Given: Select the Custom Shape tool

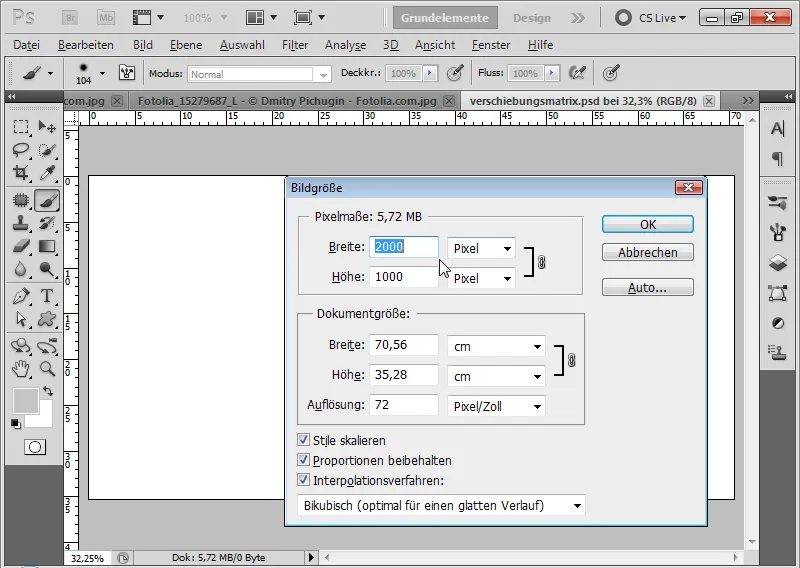Looking at the screenshot, I should point(47,319).
